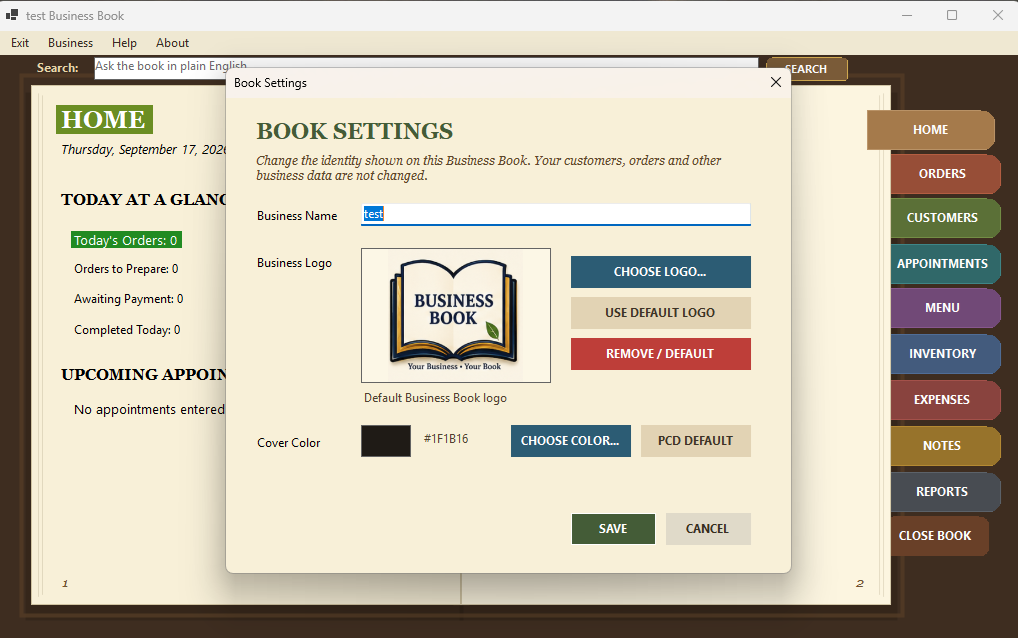Image resolution: width=1018 pixels, height=638 pixels.
Task: Select the Orders tab
Action: click(945, 174)
